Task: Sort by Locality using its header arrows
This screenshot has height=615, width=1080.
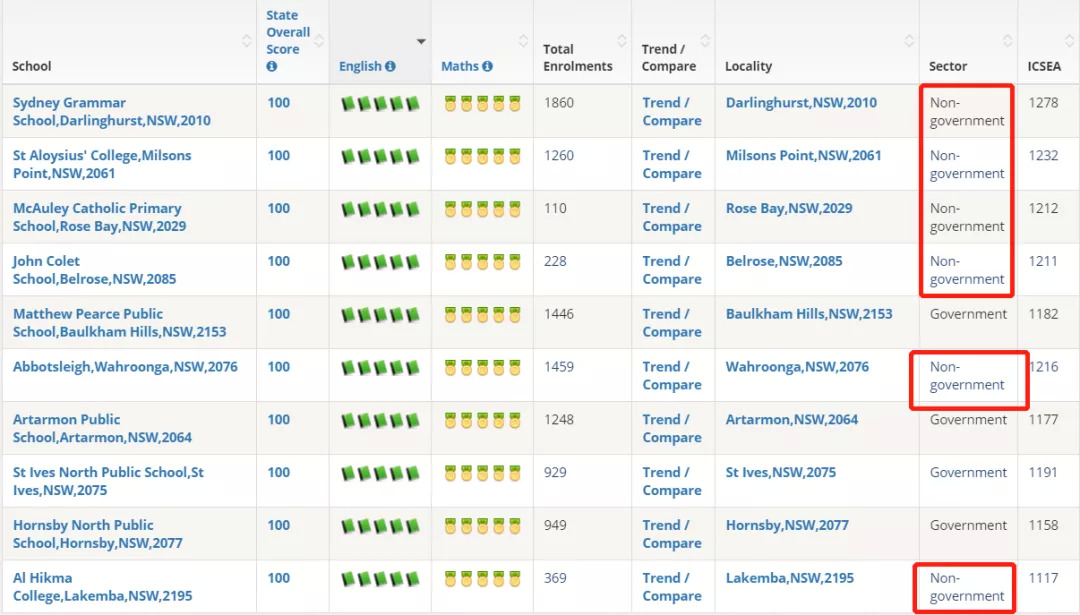Action: tap(908, 41)
